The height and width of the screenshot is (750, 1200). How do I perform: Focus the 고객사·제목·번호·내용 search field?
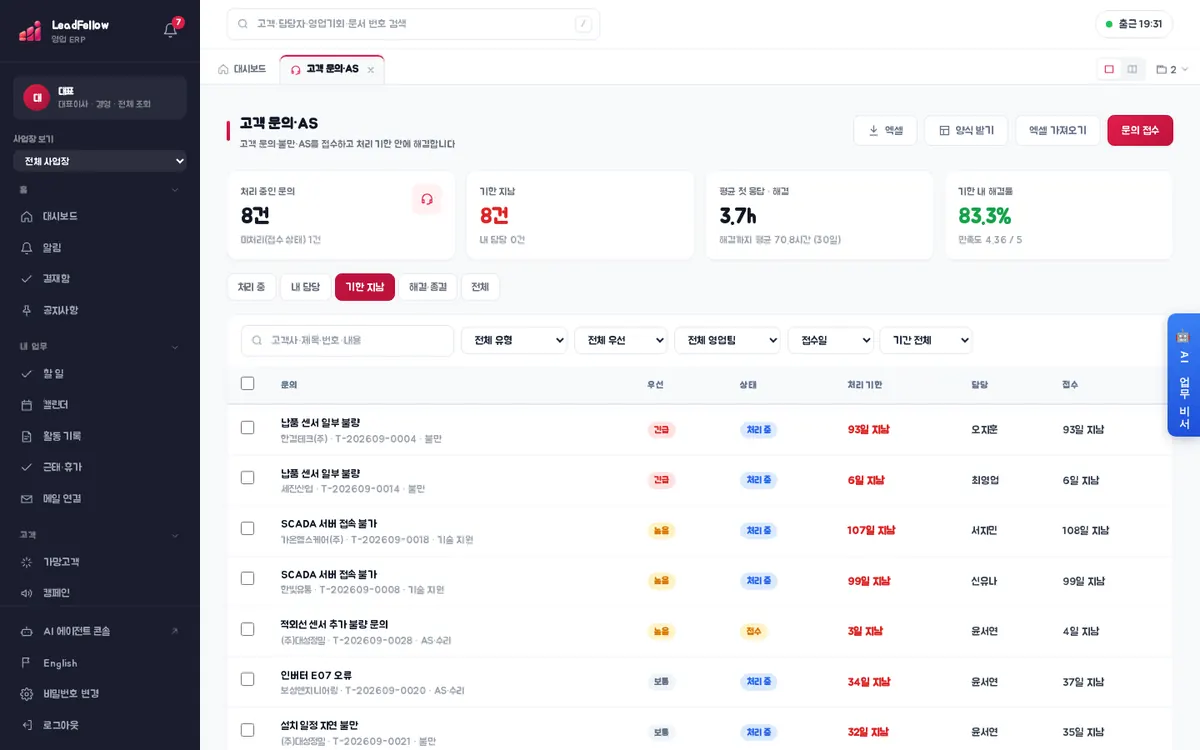(x=347, y=340)
